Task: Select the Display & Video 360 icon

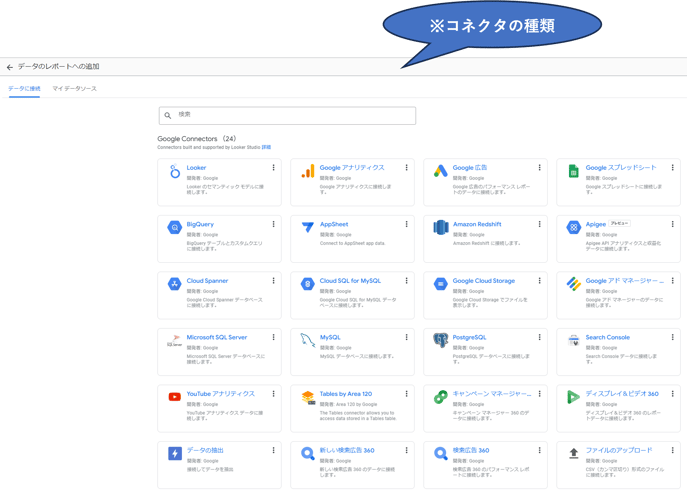Action: 574,397
